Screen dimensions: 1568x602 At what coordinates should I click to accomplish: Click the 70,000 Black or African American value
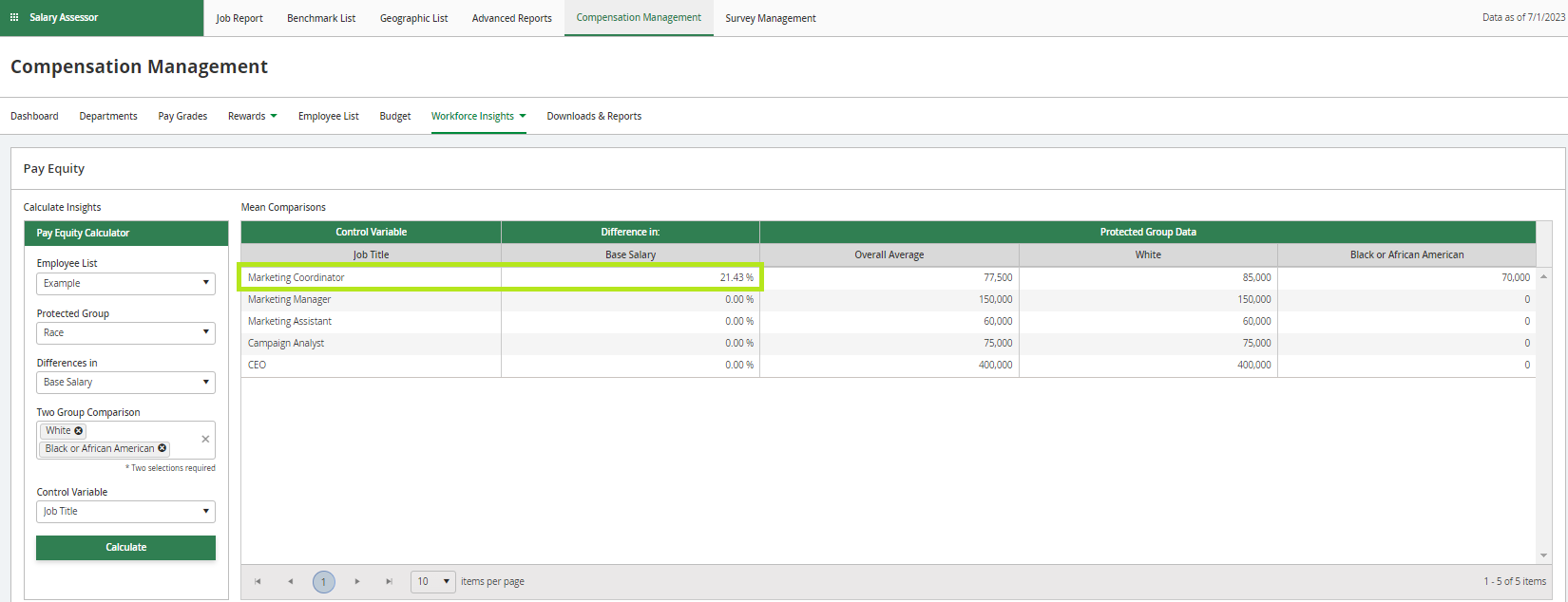click(1516, 277)
